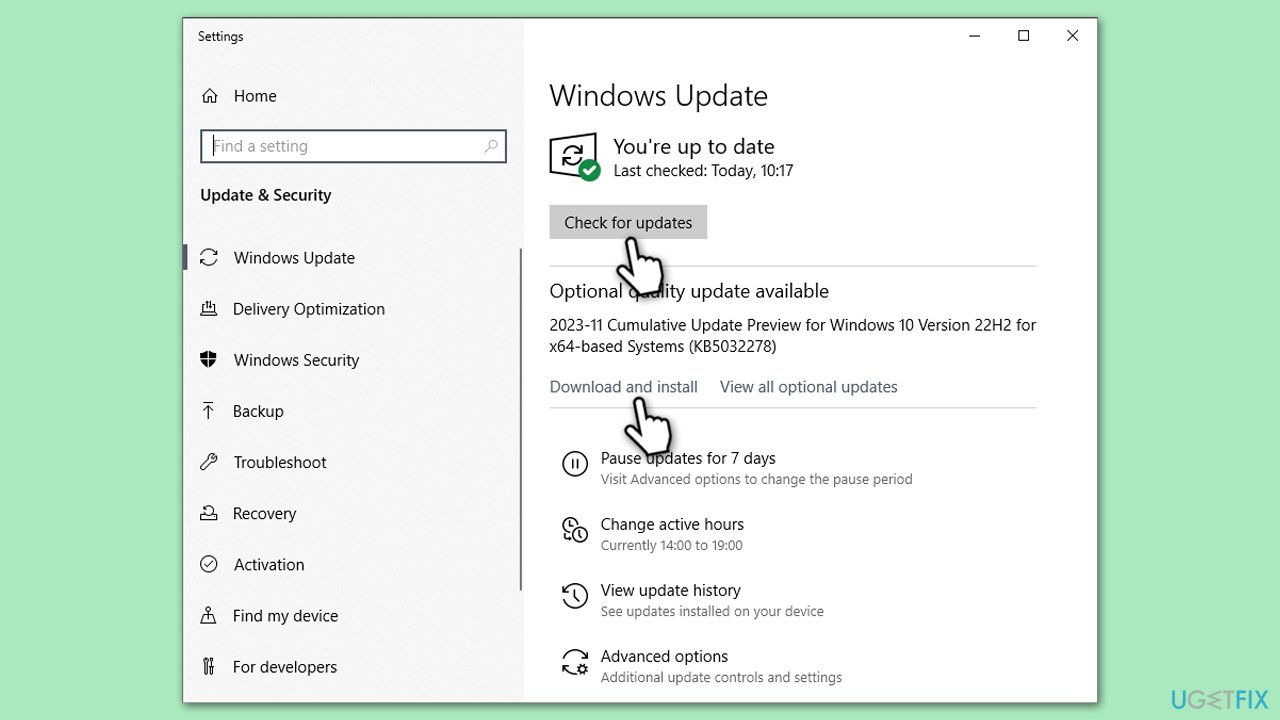Click the Windows Update sync icon in sidebar

pos(209,258)
